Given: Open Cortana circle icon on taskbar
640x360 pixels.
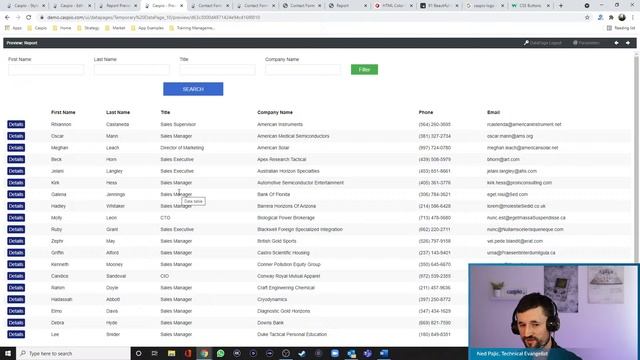Looking at the screenshot, I should [x=138, y=353].
